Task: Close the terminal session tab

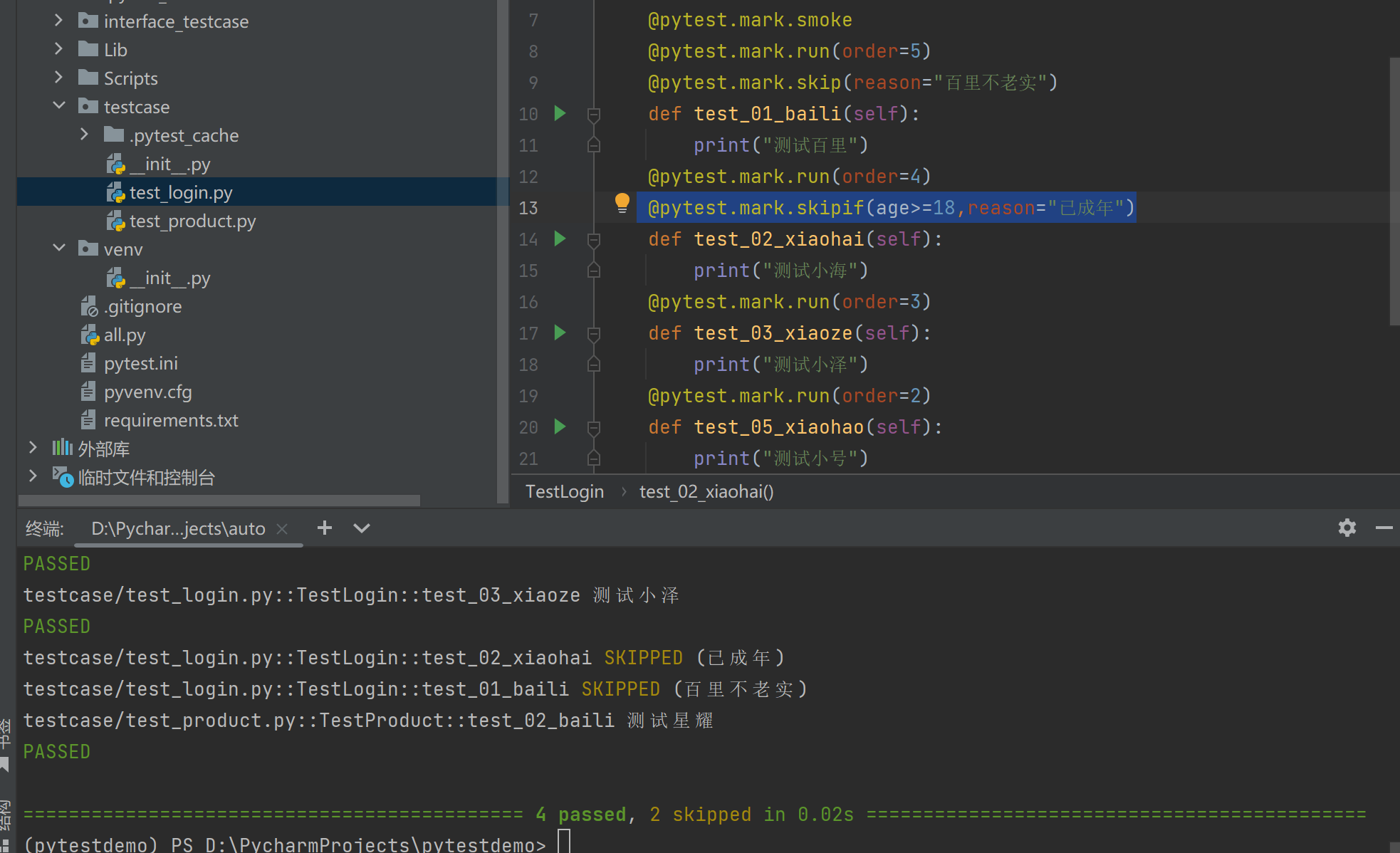Action: click(282, 528)
